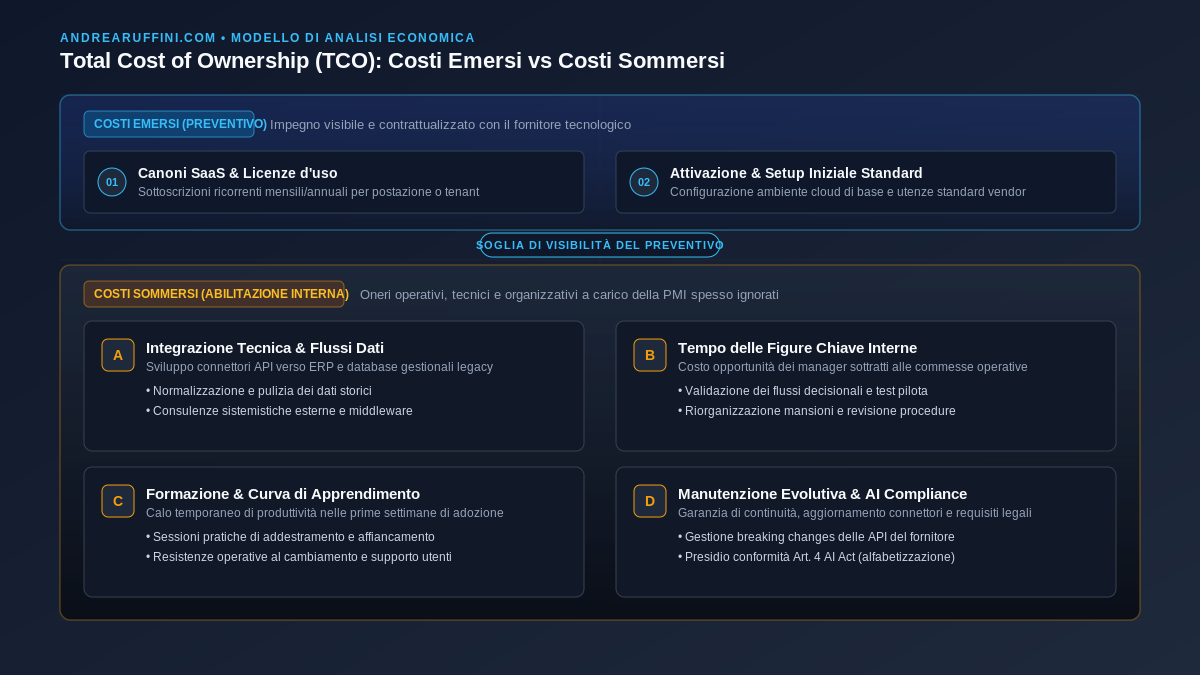Click the letter C badge
This screenshot has width=1200, height=675.
pyautogui.click(x=118, y=501)
